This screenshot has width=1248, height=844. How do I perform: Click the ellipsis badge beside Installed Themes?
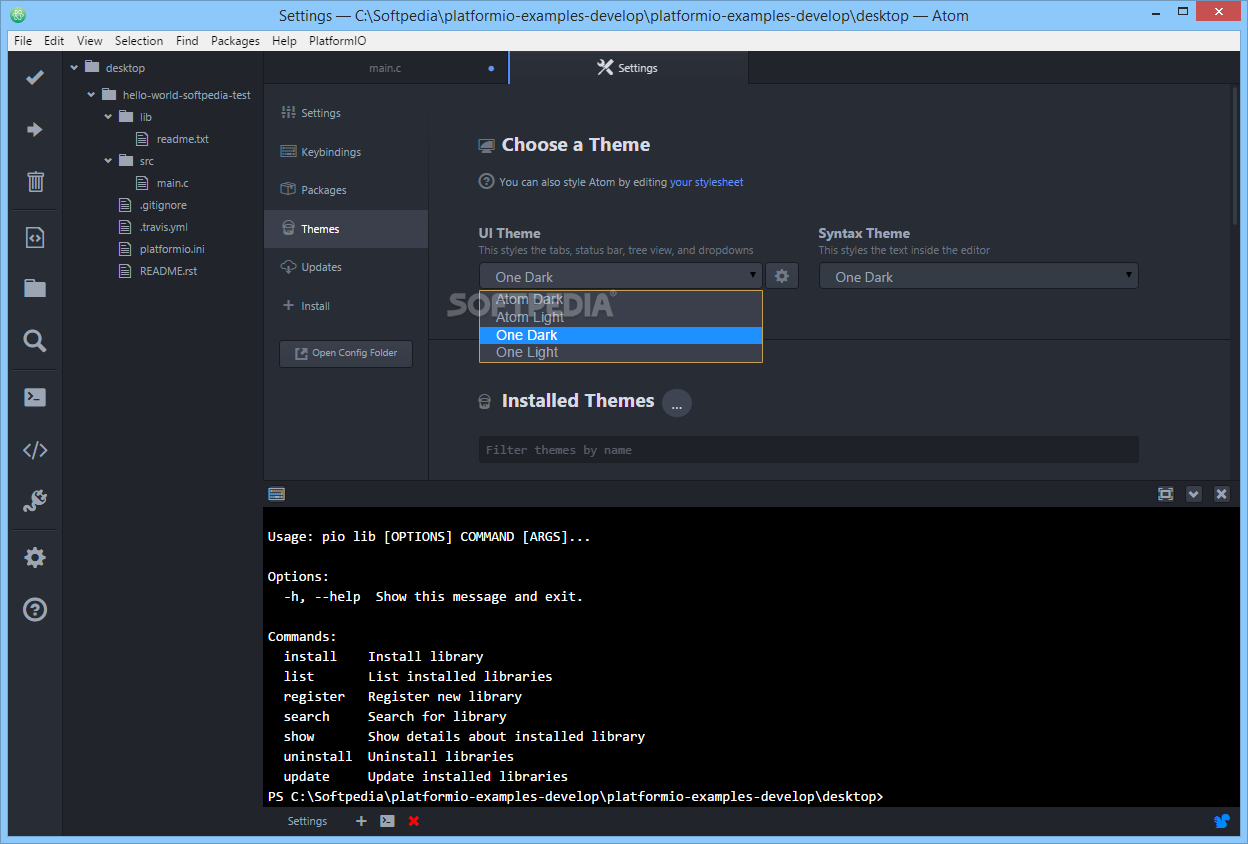pos(677,404)
